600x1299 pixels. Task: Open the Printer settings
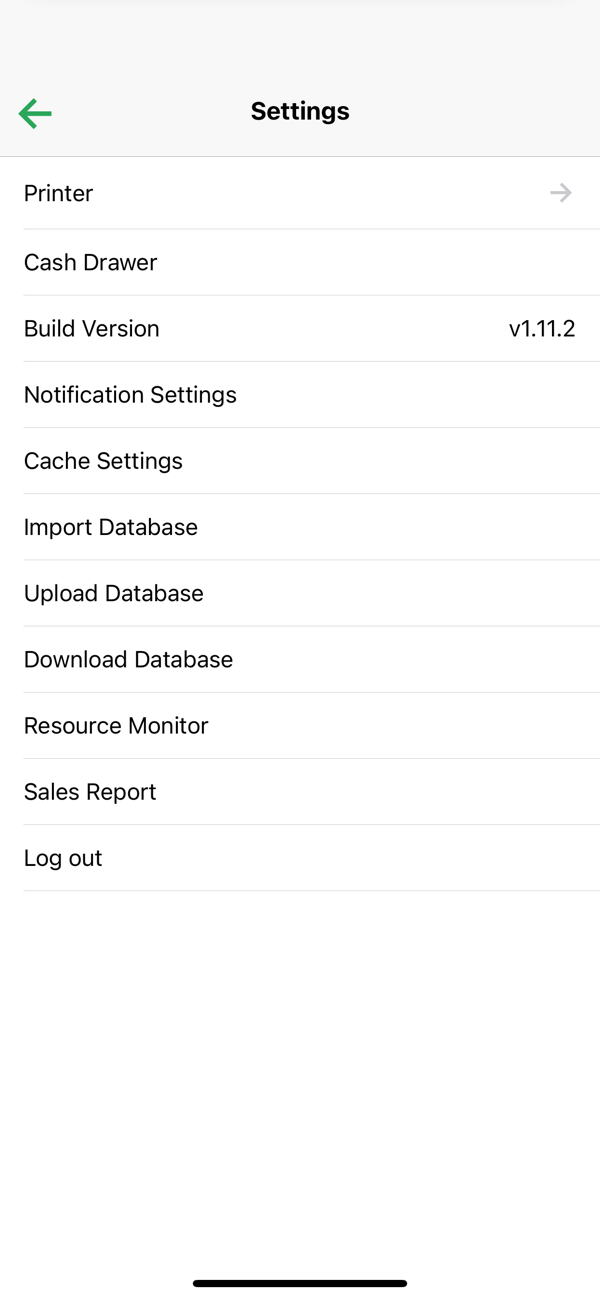click(59, 193)
